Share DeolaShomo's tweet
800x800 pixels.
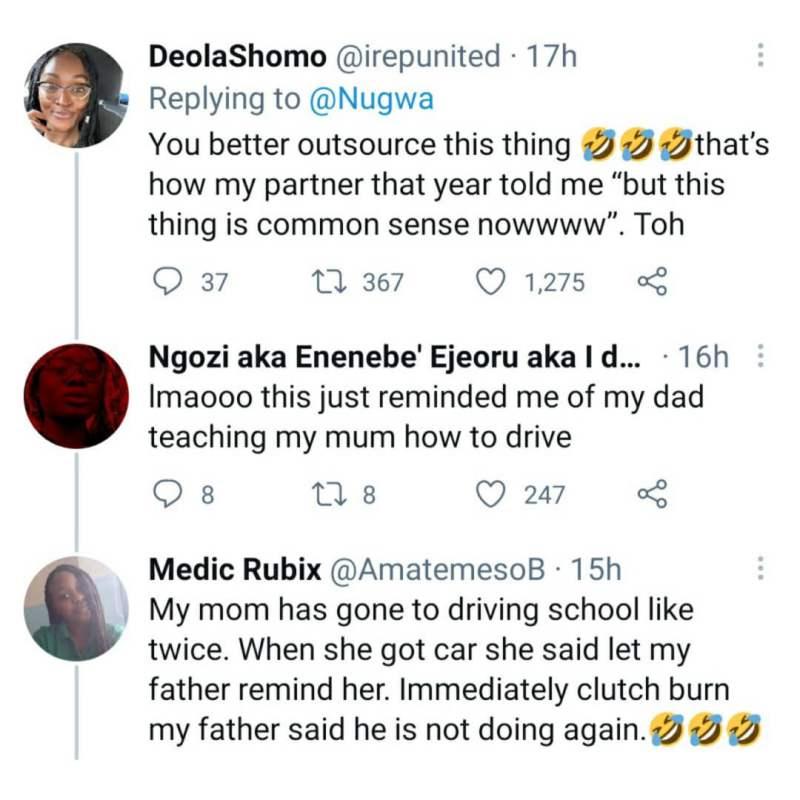coord(651,283)
